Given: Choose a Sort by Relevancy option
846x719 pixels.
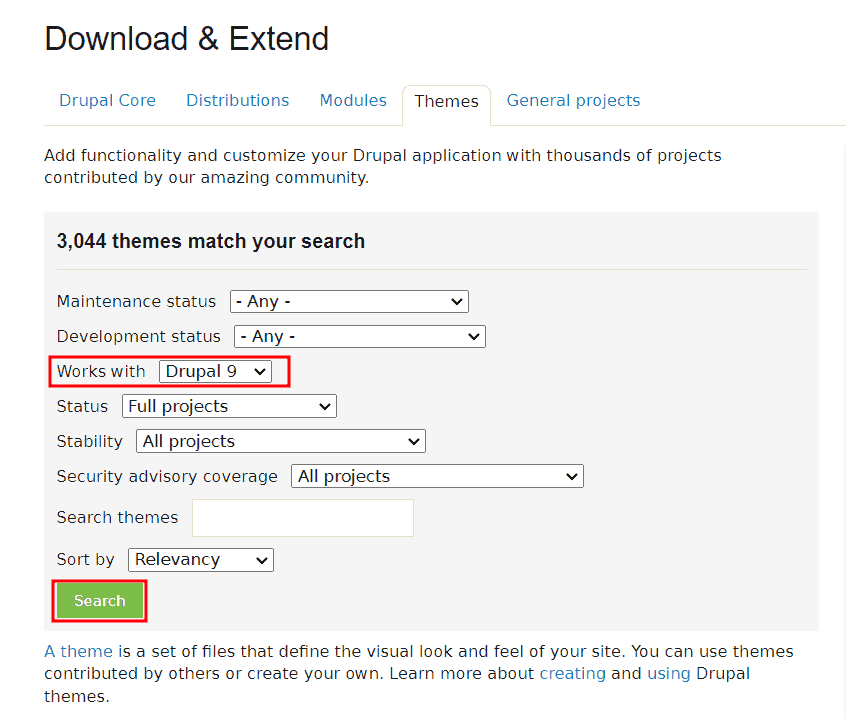Looking at the screenshot, I should [x=201, y=560].
